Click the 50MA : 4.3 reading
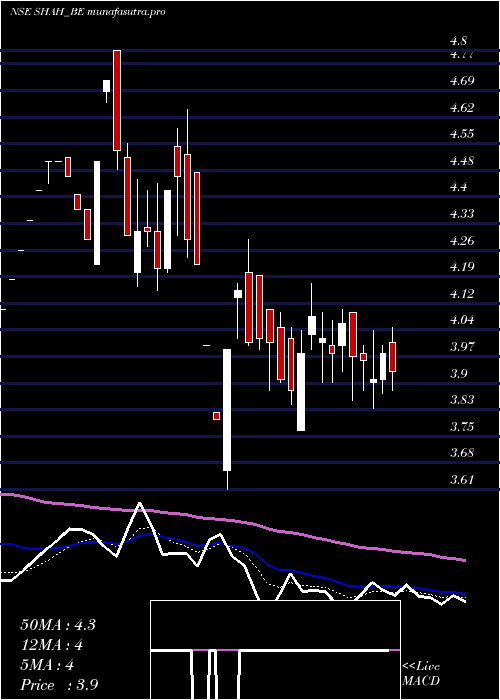This screenshot has height=700, width=500. coord(58,625)
